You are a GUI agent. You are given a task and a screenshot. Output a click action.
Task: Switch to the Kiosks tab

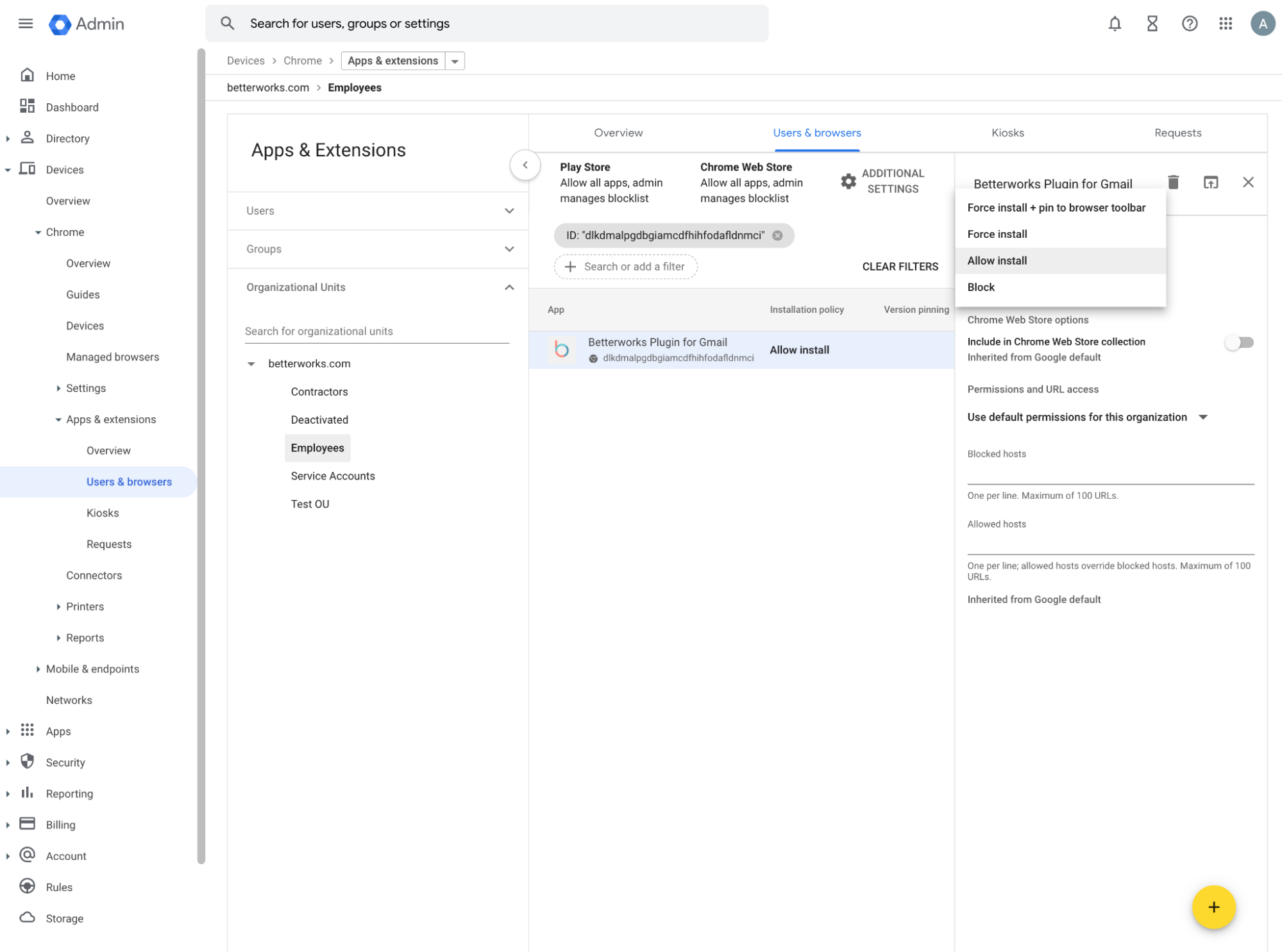1007,133
